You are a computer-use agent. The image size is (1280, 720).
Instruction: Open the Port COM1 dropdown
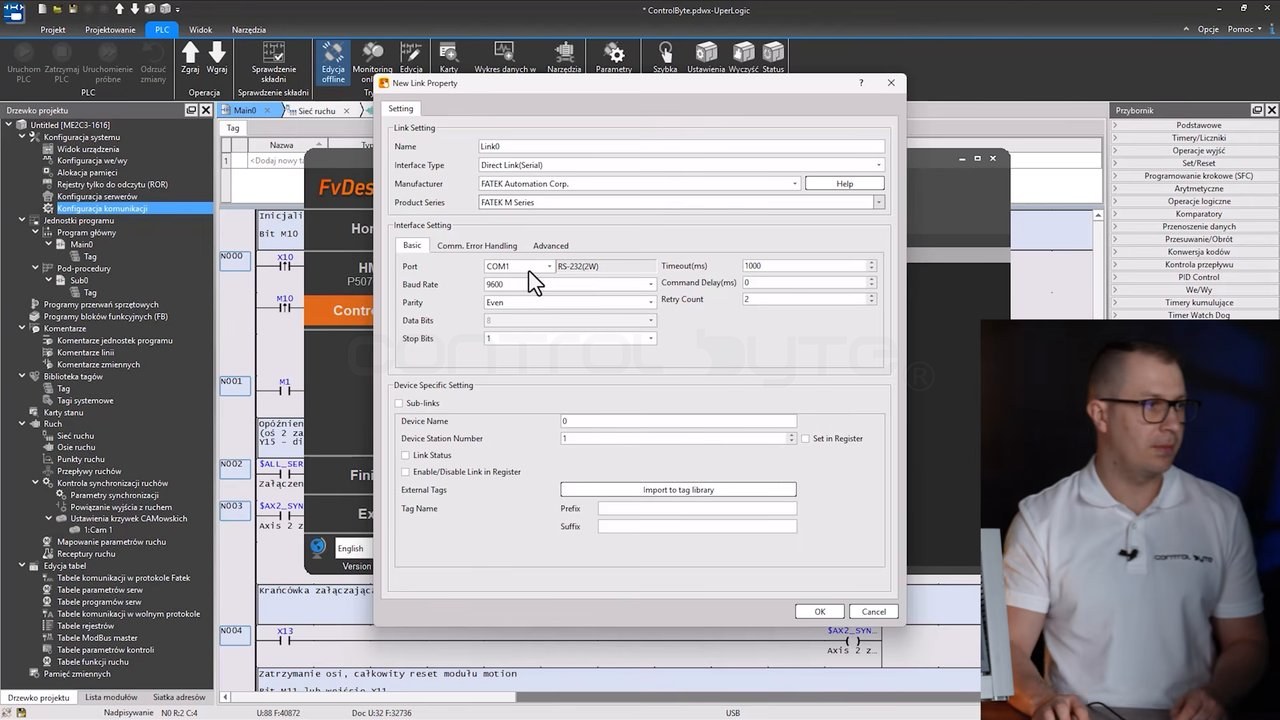pos(549,266)
